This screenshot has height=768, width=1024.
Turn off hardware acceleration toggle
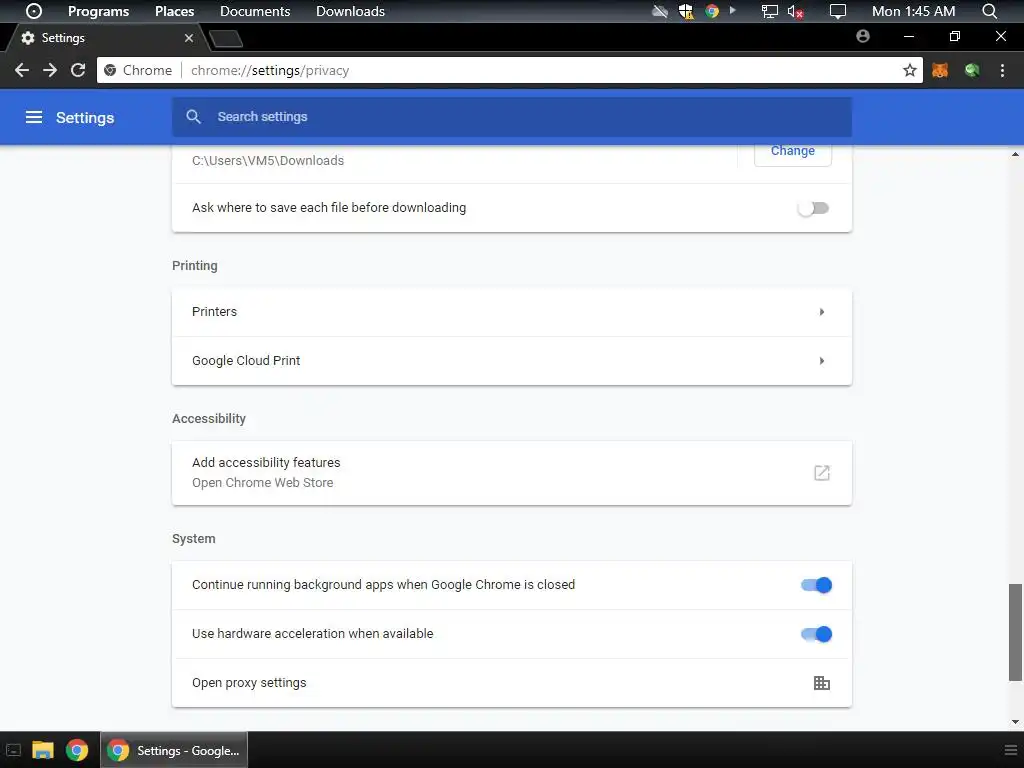pyautogui.click(x=816, y=634)
